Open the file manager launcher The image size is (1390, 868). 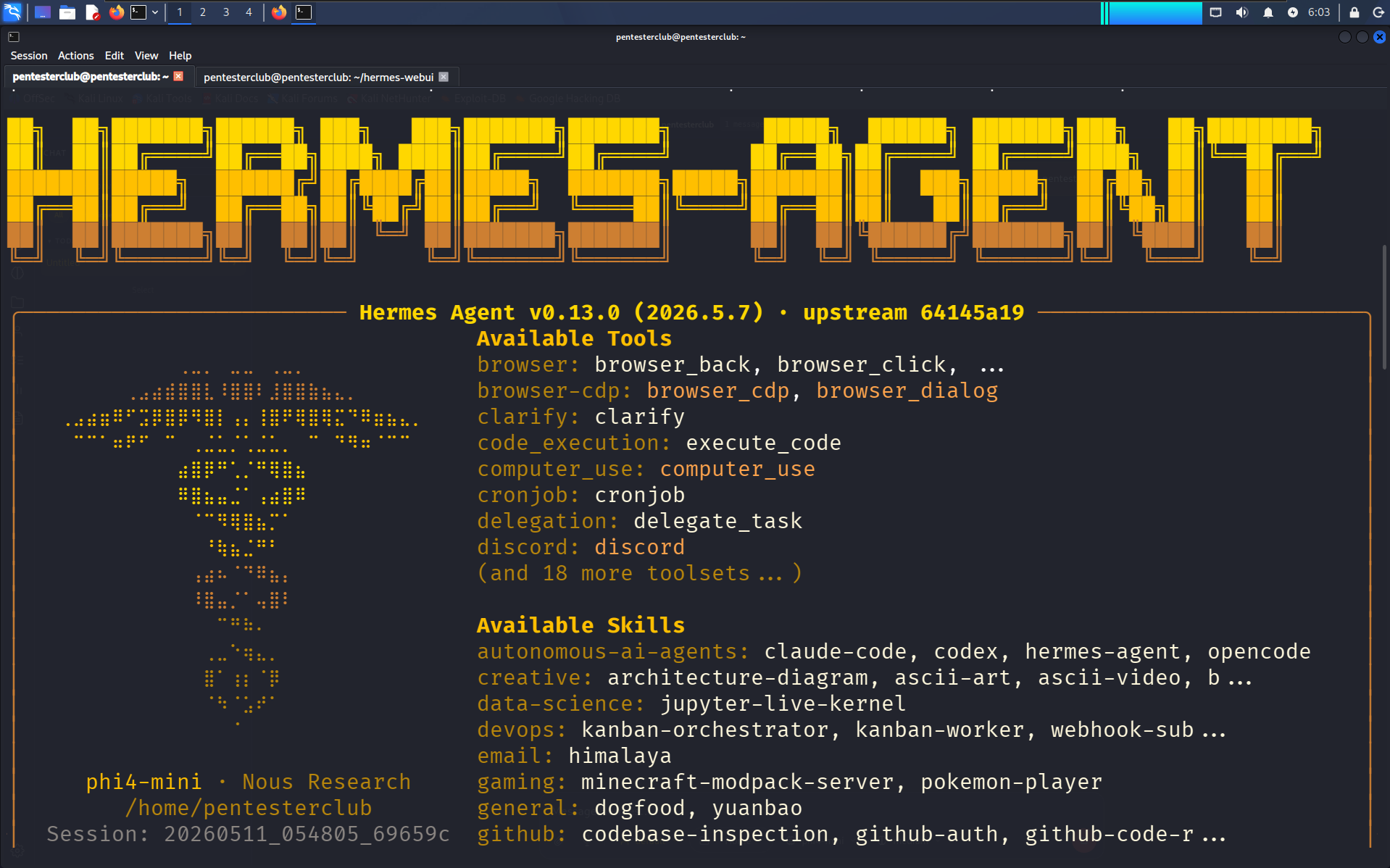[67, 12]
